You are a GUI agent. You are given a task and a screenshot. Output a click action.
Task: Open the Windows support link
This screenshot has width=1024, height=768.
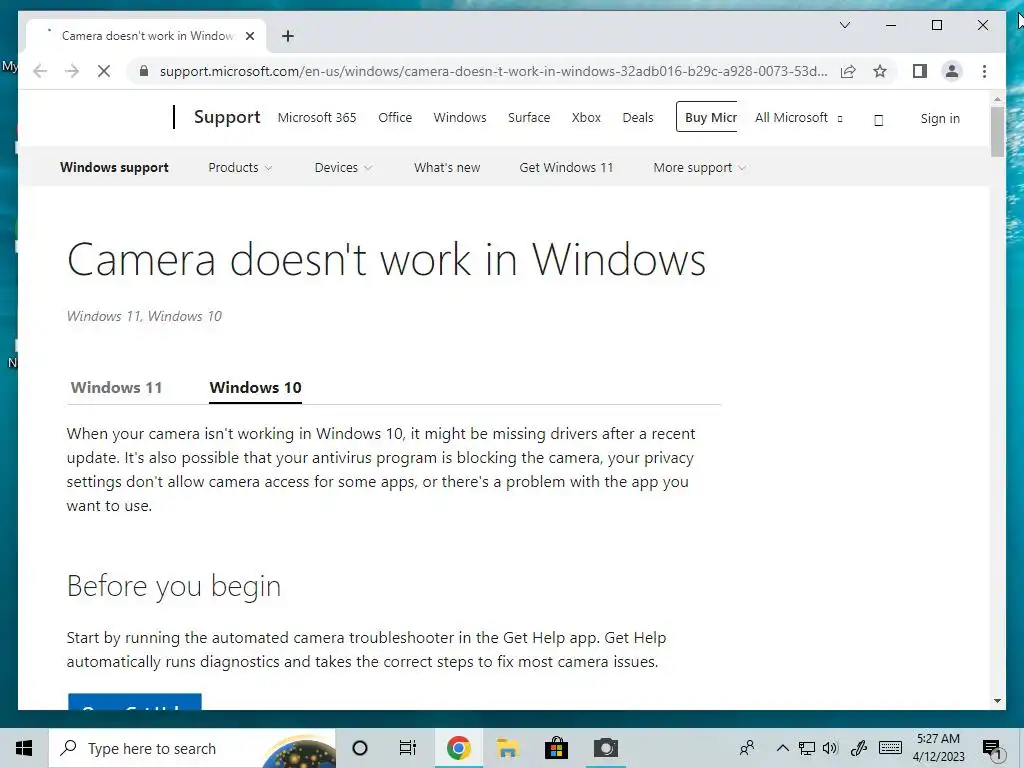coord(114,167)
